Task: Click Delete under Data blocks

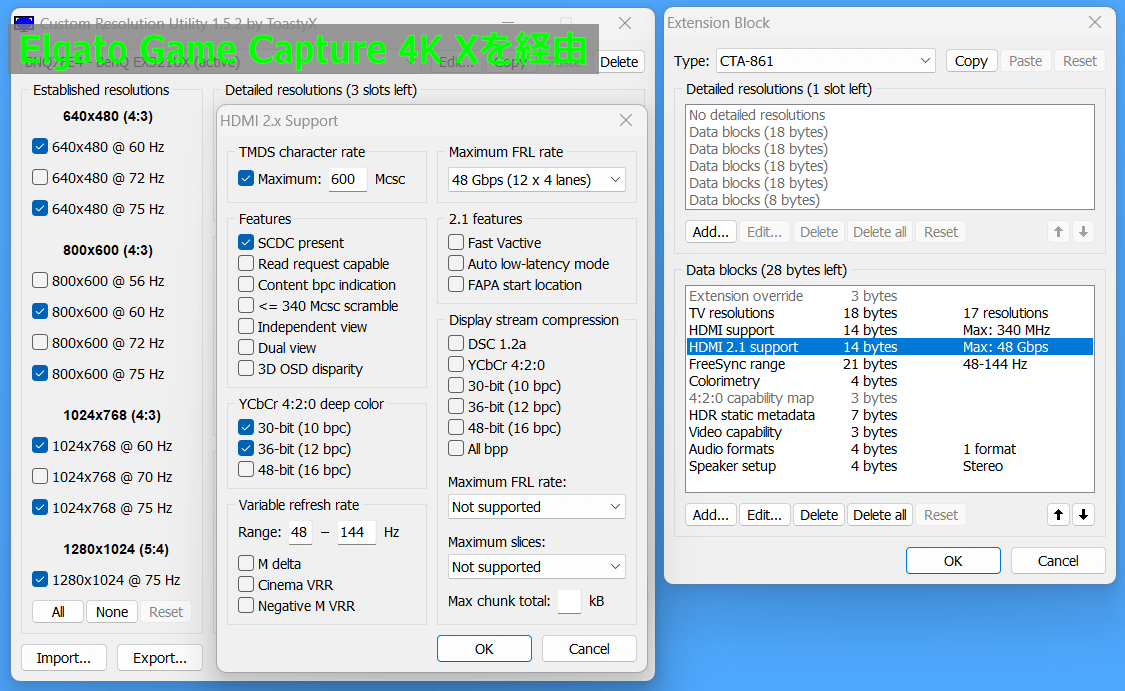Action: [819, 514]
